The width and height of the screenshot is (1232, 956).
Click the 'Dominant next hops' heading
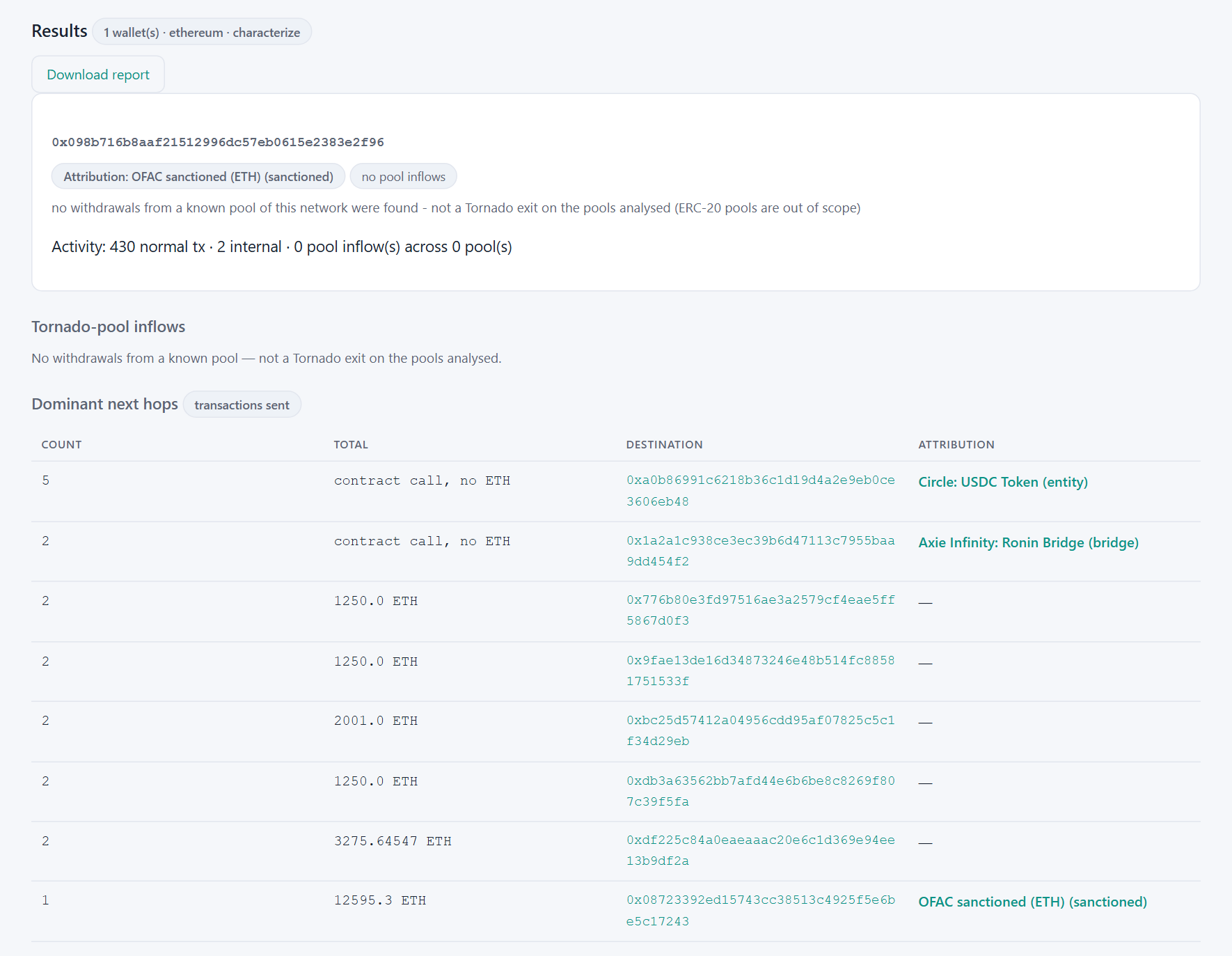click(105, 404)
